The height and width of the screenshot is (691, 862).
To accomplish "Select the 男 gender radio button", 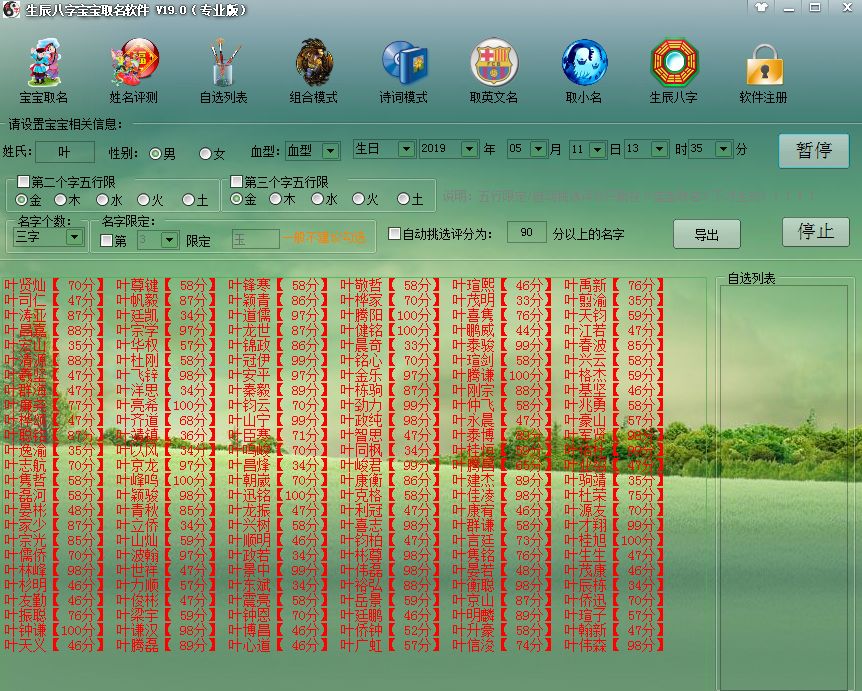I will tap(156, 154).
